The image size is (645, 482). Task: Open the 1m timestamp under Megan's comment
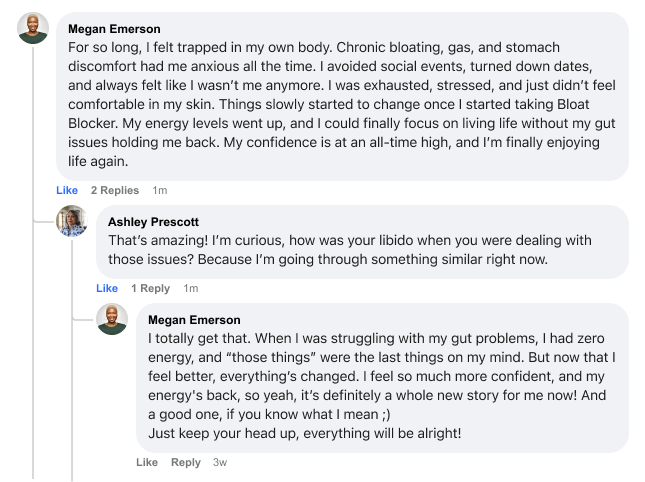160,190
